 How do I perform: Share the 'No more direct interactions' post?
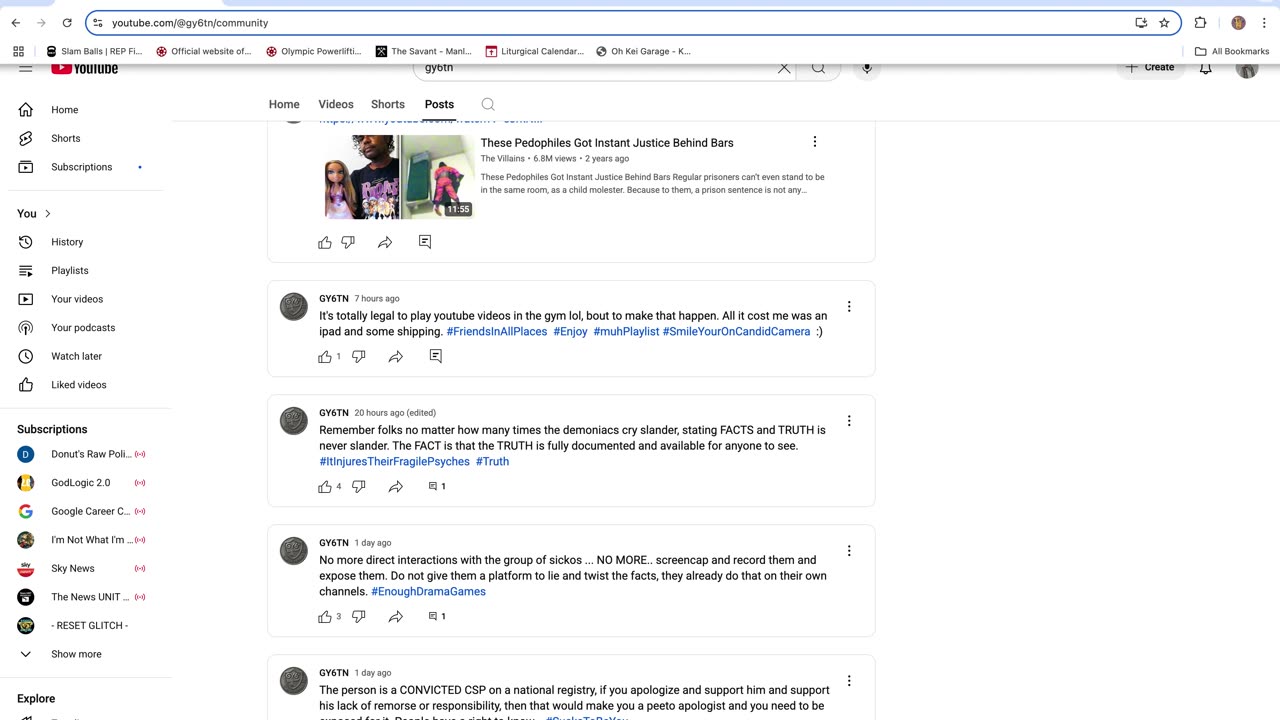(396, 616)
